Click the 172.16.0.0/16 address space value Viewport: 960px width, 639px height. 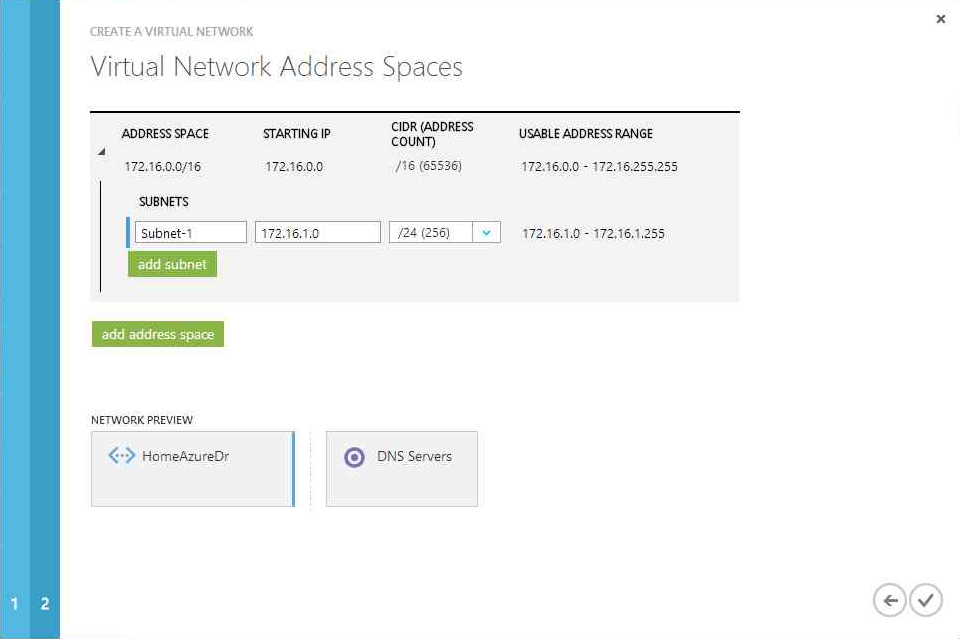pyautogui.click(x=163, y=166)
